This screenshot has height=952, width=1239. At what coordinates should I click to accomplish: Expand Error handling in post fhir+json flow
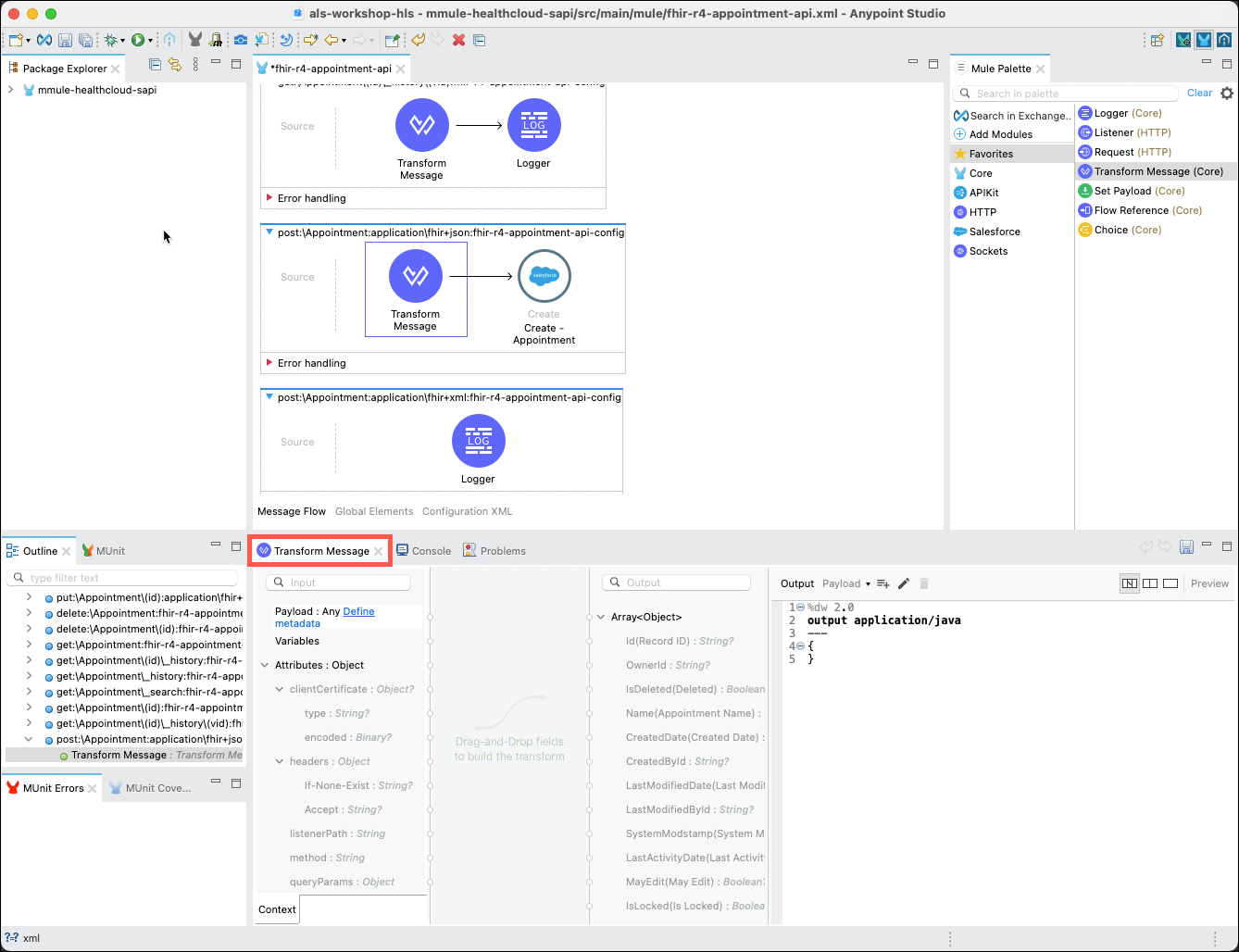pyautogui.click(x=269, y=363)
